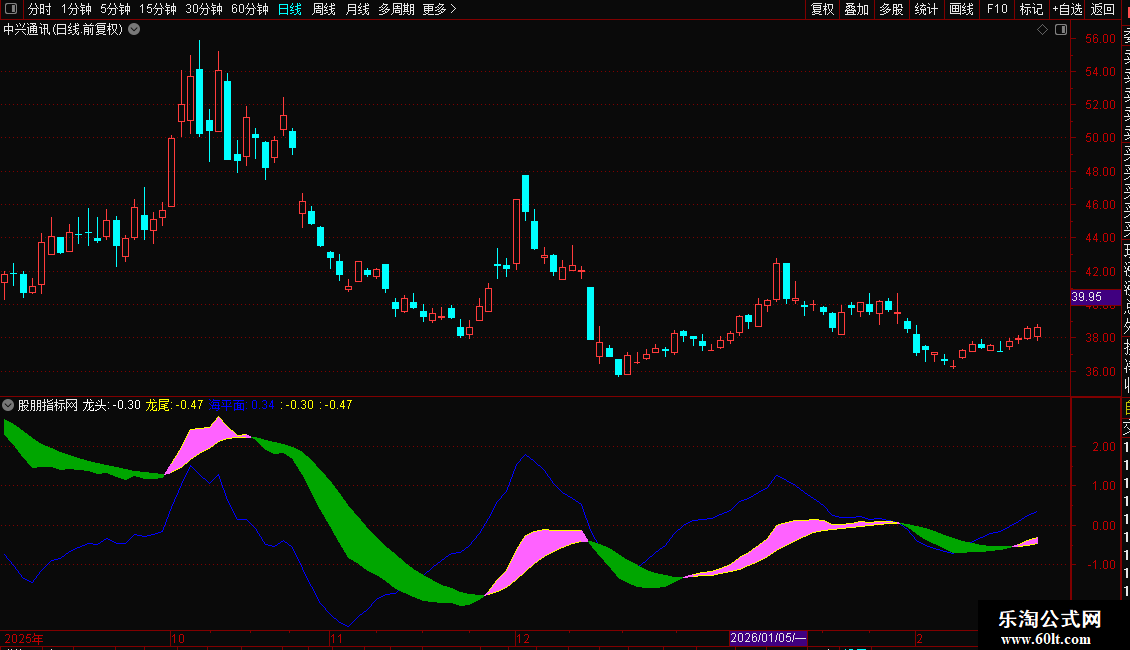Viewport: 1130px width, 650px height.
Task: Switch to 月线 monthly chart
Action: coord(357,9)
